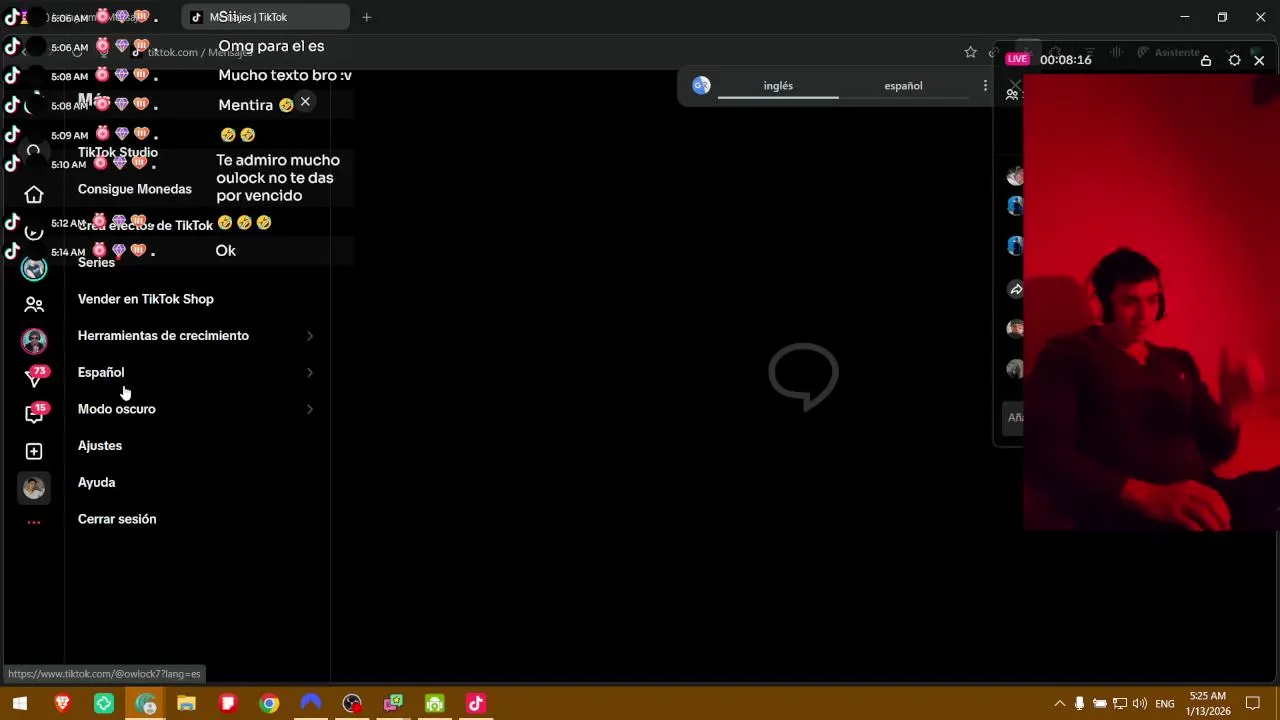1280x720 pixels.
Task: Open the TikTok app in taskbar
Action: (x=476, y=704)
